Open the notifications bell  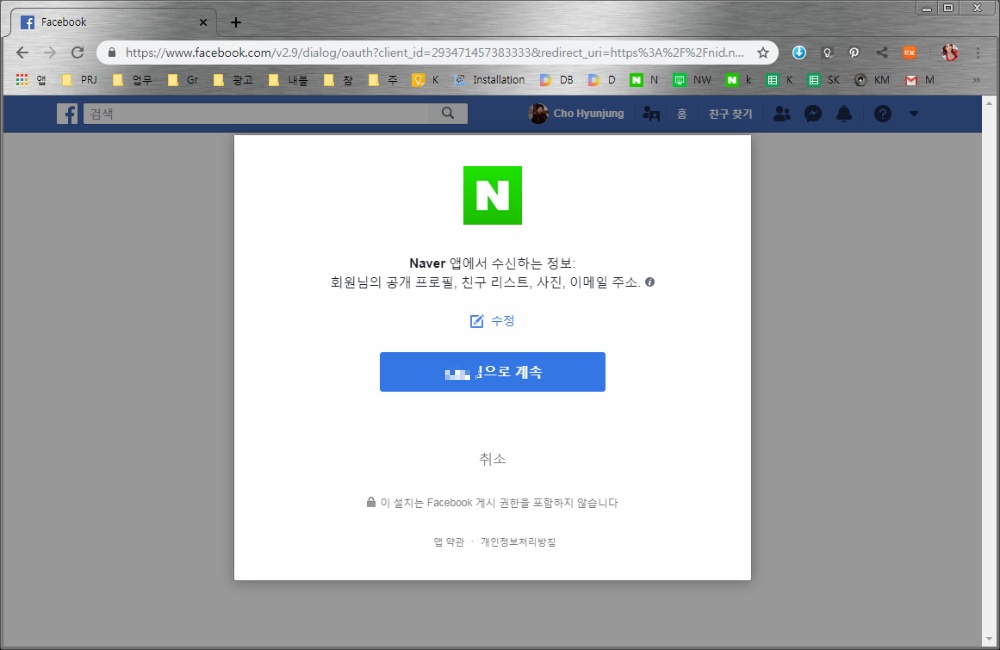(844, 114)
